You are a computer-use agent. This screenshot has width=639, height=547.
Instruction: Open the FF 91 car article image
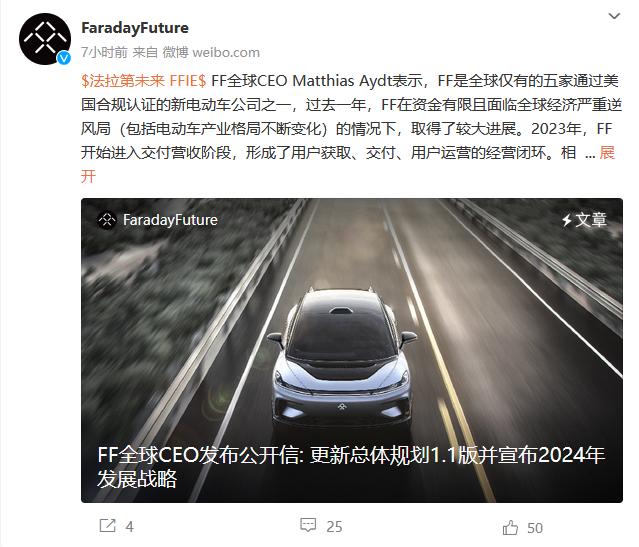pyautogui.click(x=352, y=351)
